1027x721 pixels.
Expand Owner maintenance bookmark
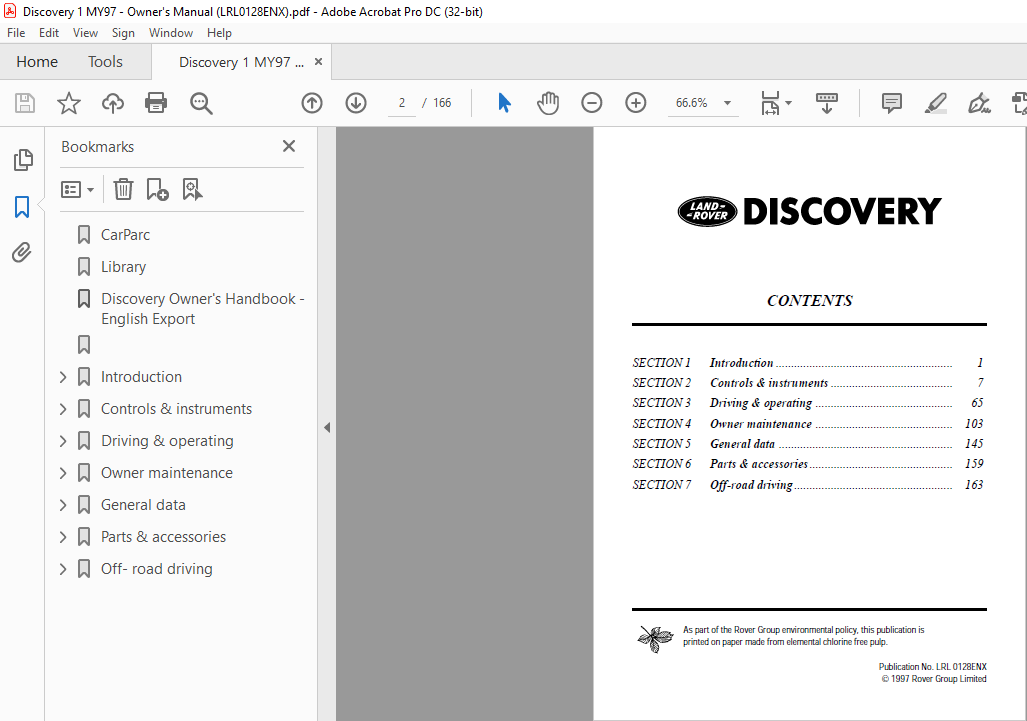point(63,473)
